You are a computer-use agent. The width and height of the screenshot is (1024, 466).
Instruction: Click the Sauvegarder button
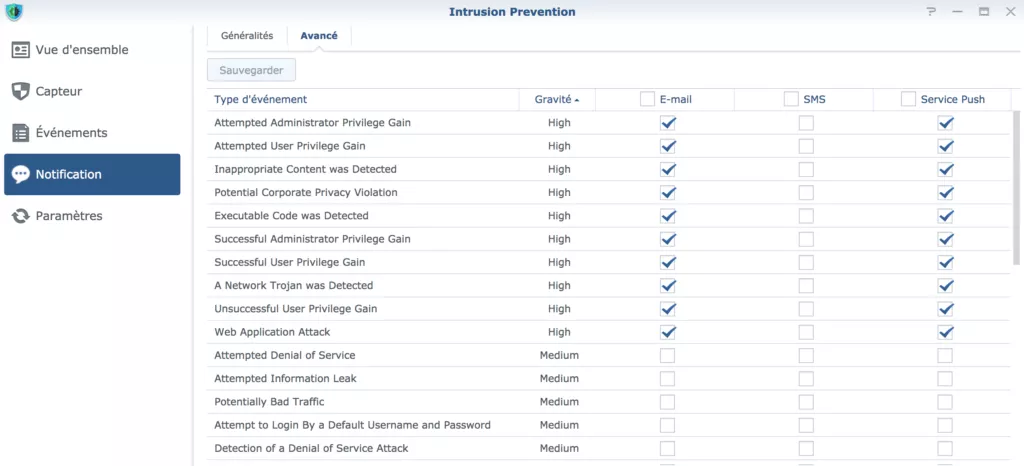pyautogui.click(x=251, y=70)
